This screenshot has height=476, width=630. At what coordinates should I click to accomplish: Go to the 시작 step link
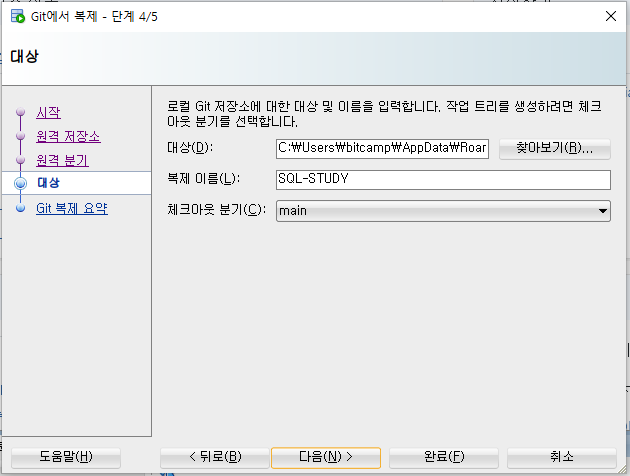click(x=48, y=112)
